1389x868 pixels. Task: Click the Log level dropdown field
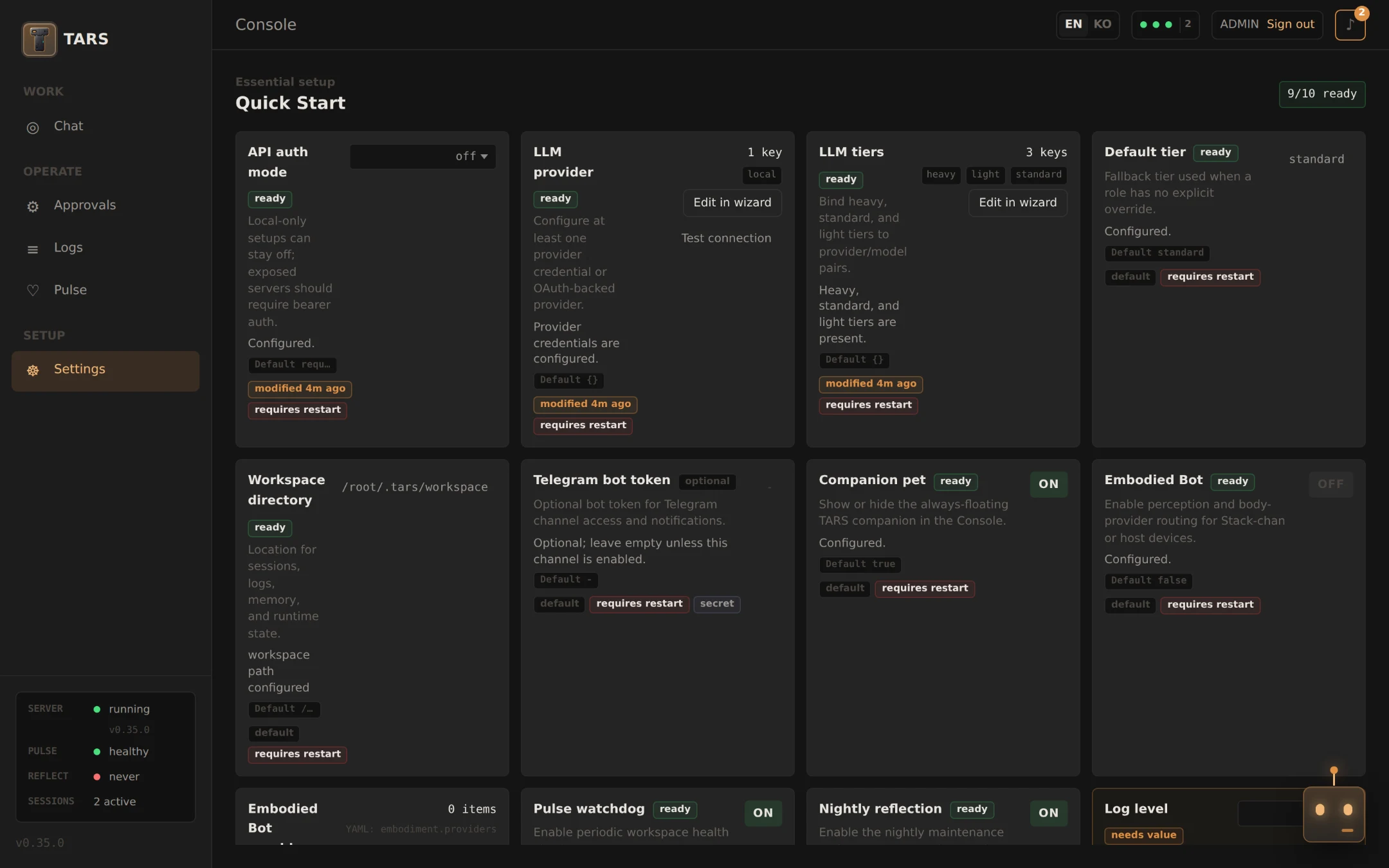(x=1270, y=813)
